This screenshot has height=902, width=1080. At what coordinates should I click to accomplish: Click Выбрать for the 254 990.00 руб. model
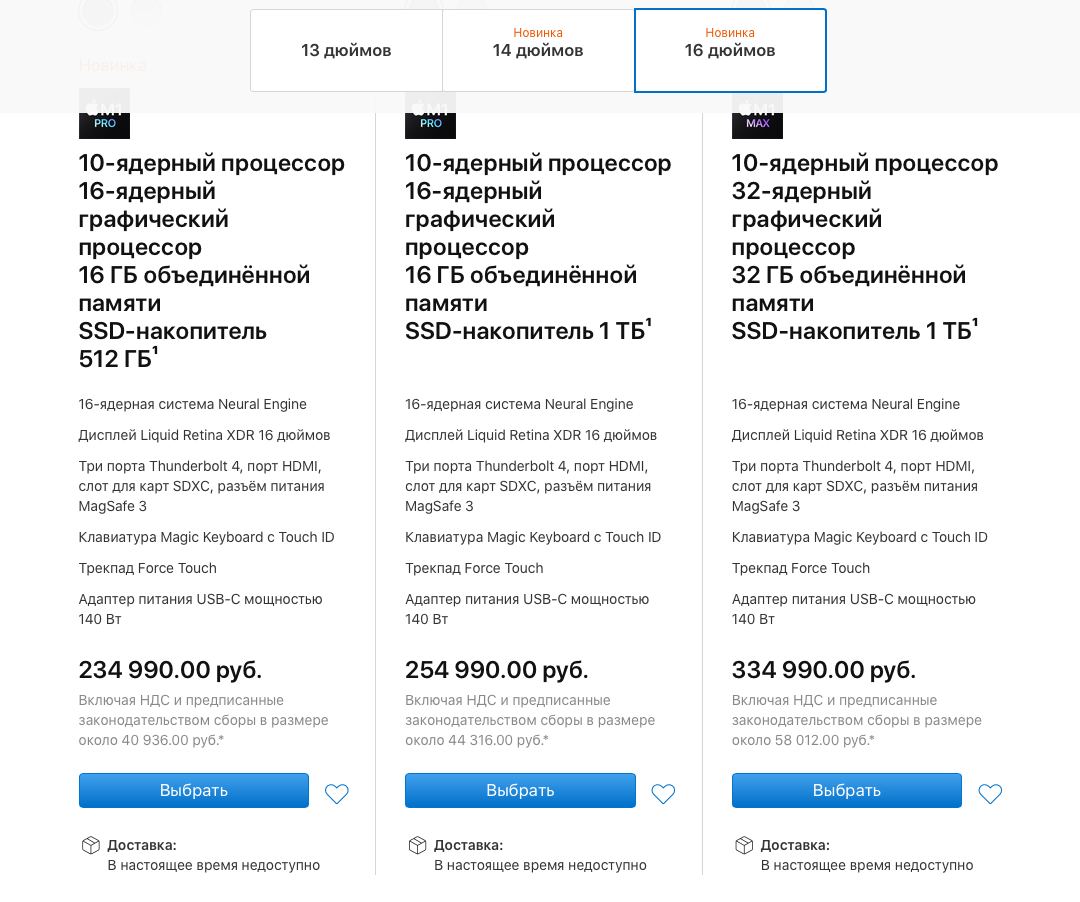520,790
